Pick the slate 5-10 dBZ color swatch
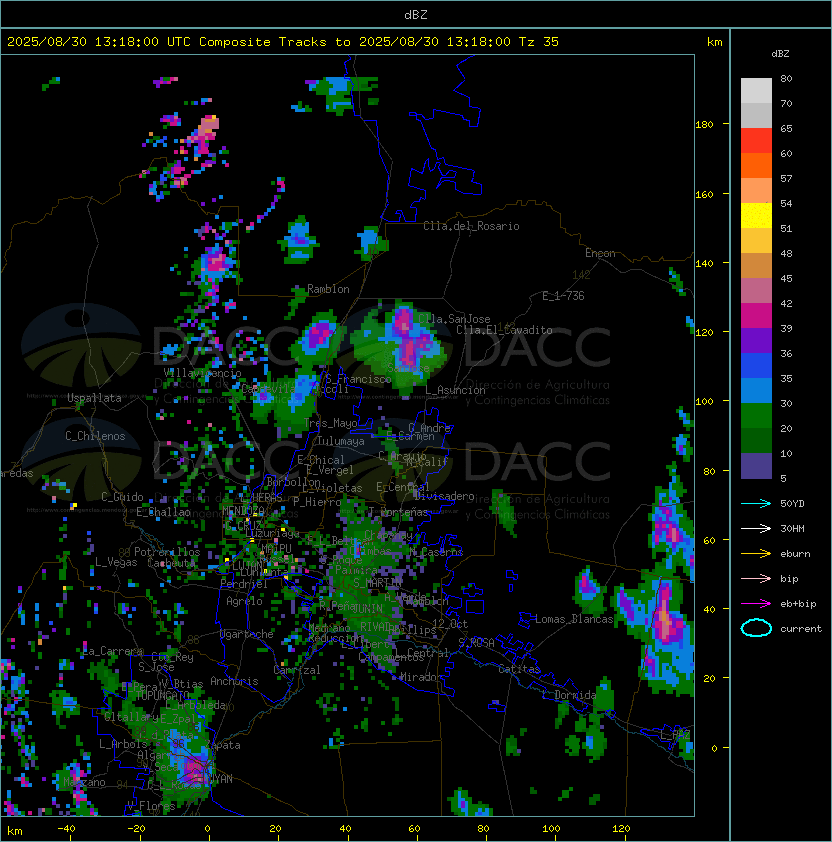 (x=756, y=466)
